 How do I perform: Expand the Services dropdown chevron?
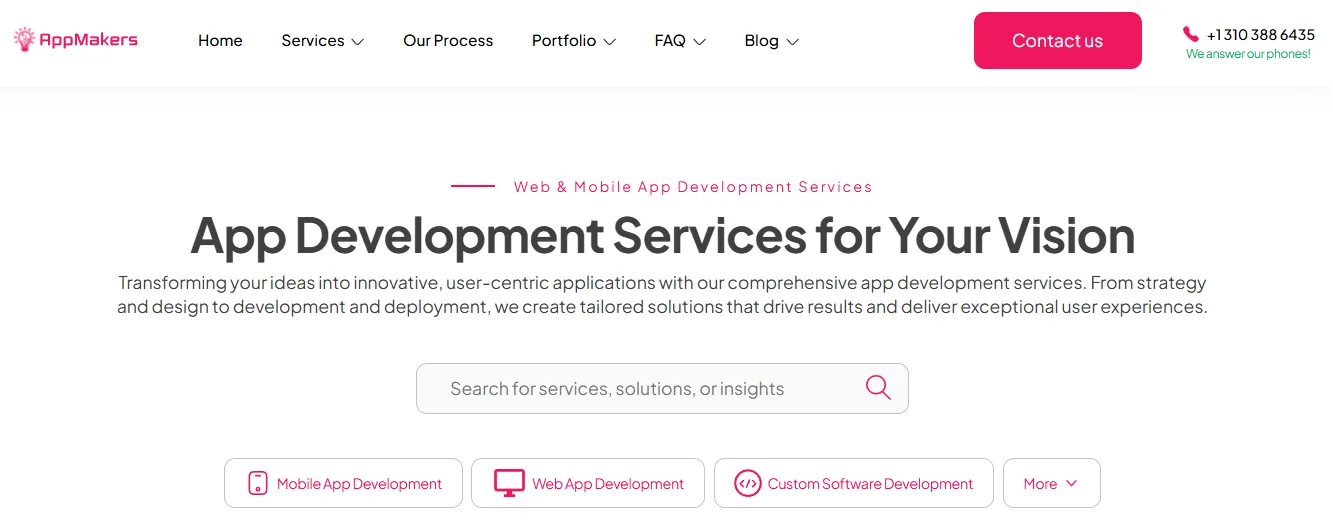(x=358, y=42)
